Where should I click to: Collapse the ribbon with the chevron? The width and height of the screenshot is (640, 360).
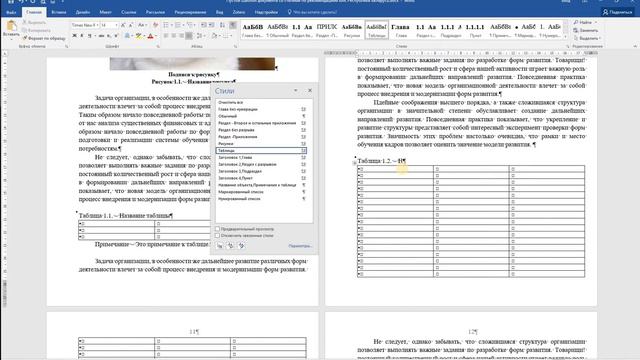[635, 47]
